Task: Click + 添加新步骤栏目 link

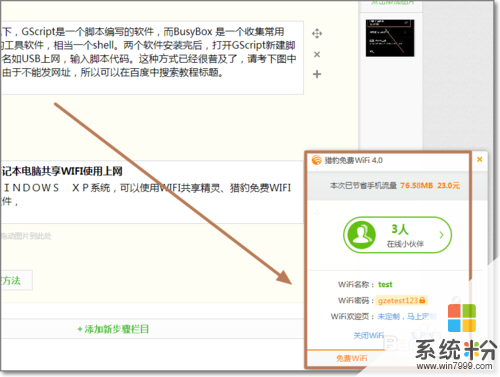Action: pos(113,329)
